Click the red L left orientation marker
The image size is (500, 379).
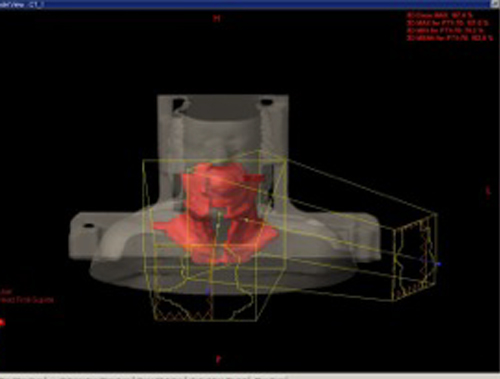(488, 192)
